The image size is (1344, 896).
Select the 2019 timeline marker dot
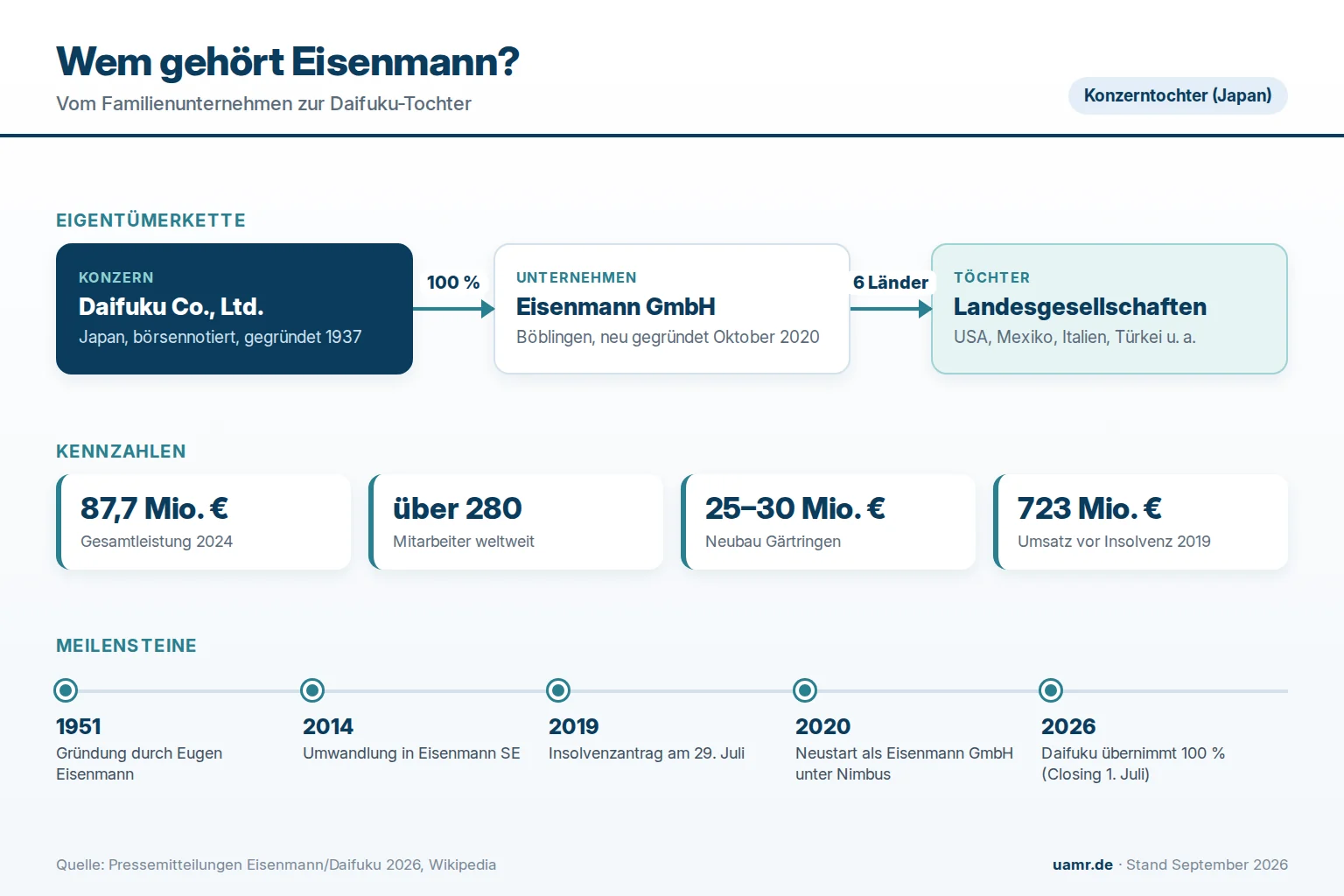558,690
